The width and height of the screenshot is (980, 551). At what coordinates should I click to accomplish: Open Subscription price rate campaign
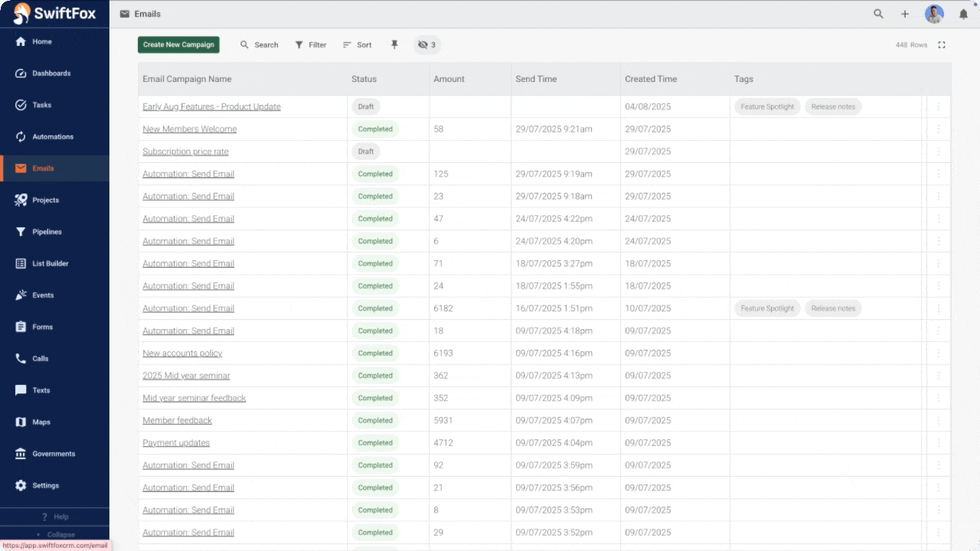185,152
